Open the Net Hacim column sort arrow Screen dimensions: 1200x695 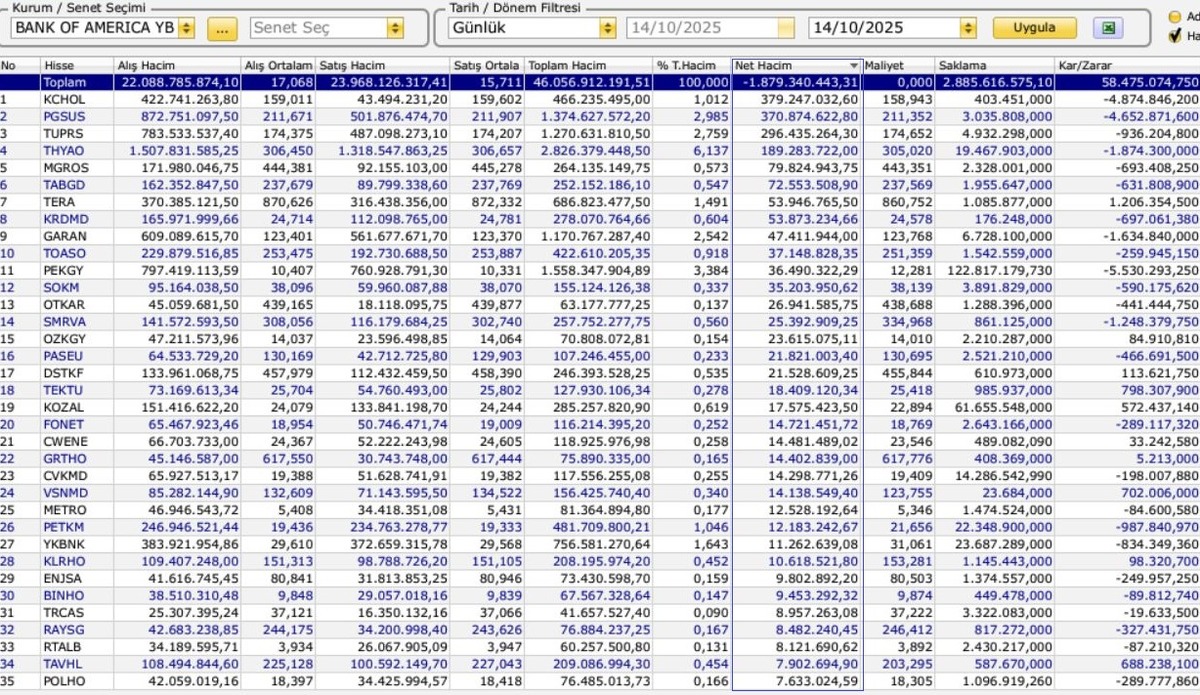(852, 66)
